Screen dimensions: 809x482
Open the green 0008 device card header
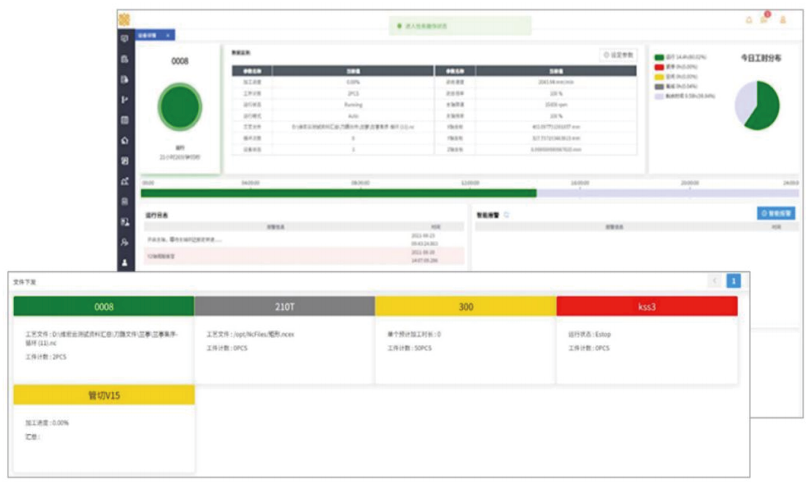point(104,307)
